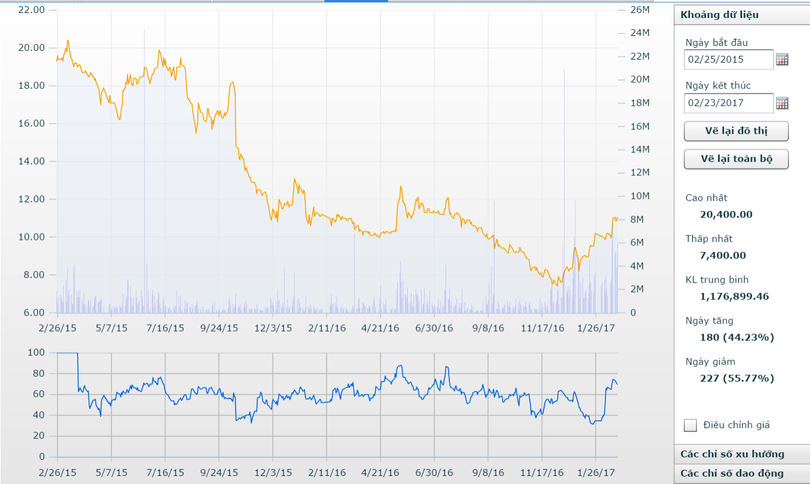Image resolution: width=810 pixels, height=484 pixels.
Task: Click the Ngày giảm figure 227 (55.77%)
Action: 726,378
